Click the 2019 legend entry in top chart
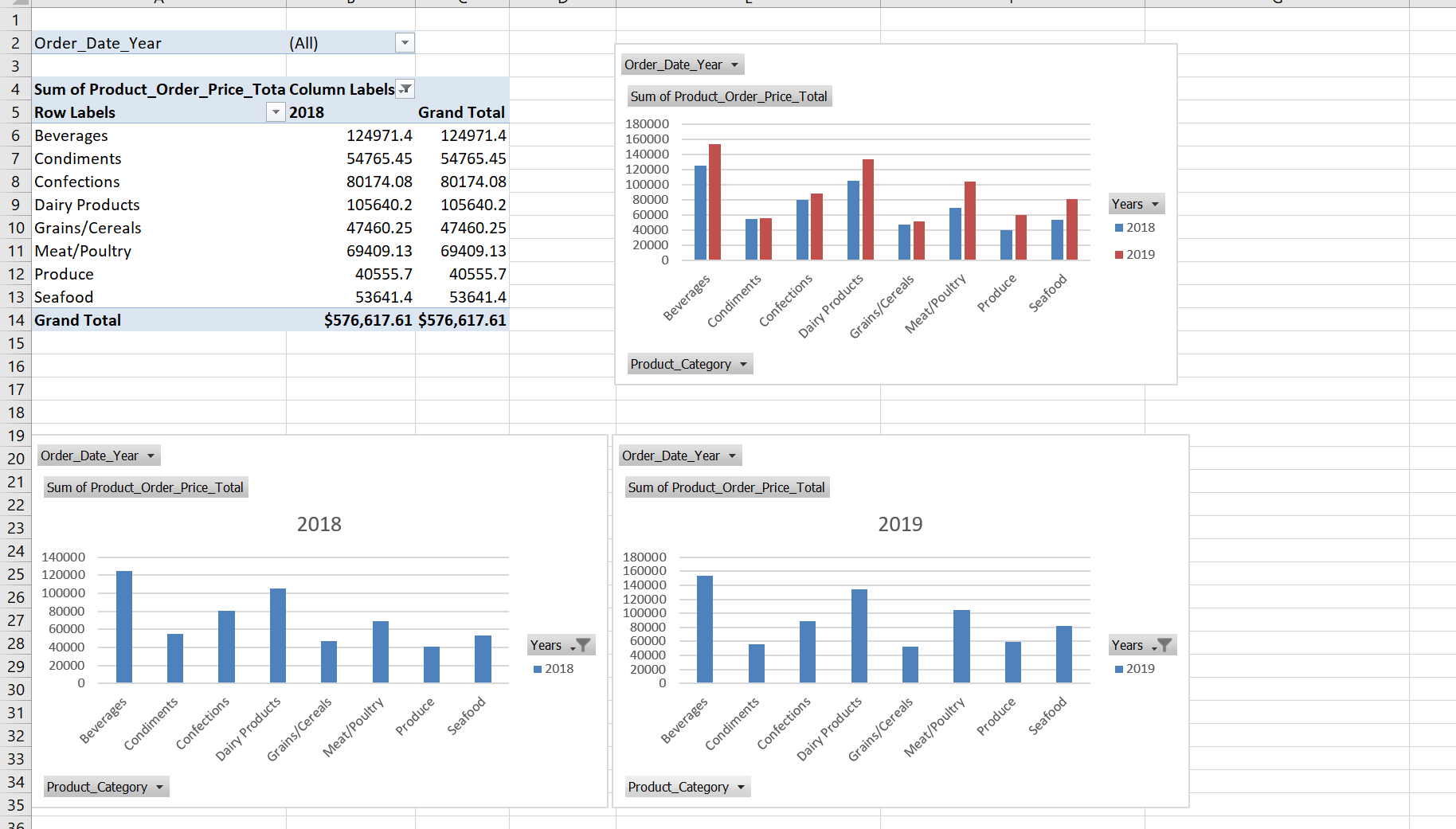This screenshot has height=829, width=1456. pos(1136,255)
